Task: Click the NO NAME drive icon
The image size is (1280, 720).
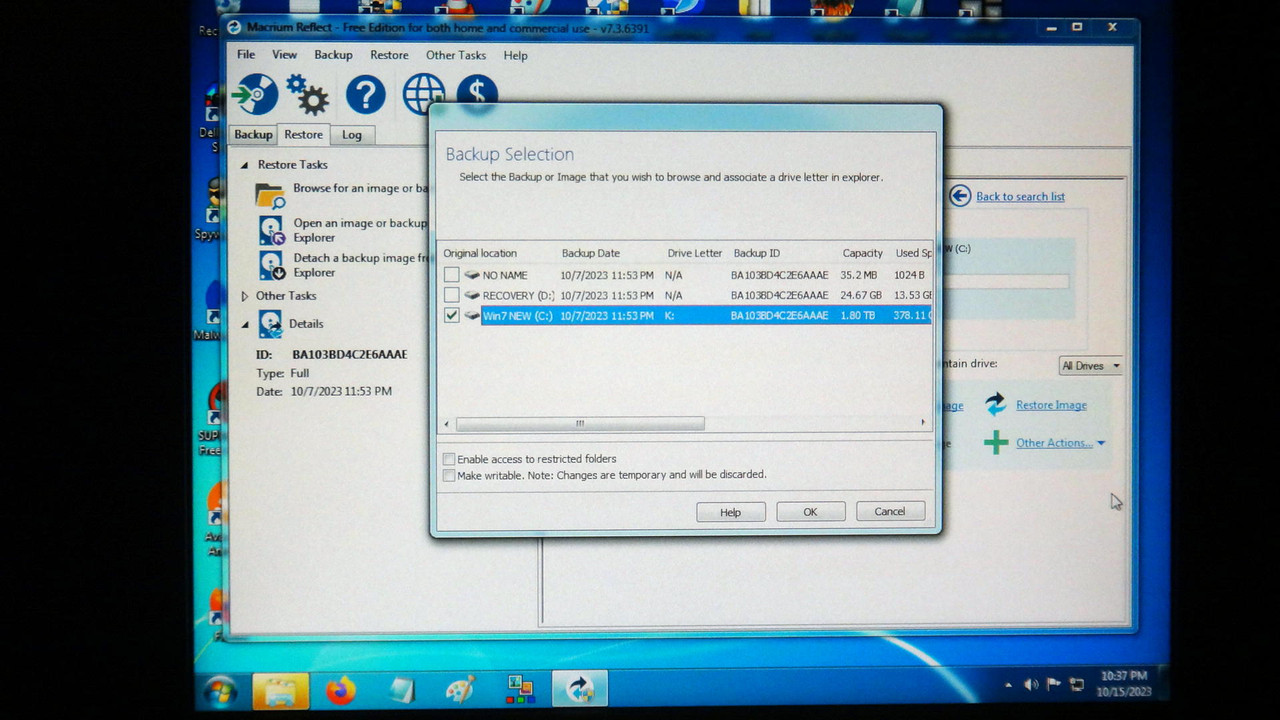Action: pyautogui.click(x=472, y=275)
